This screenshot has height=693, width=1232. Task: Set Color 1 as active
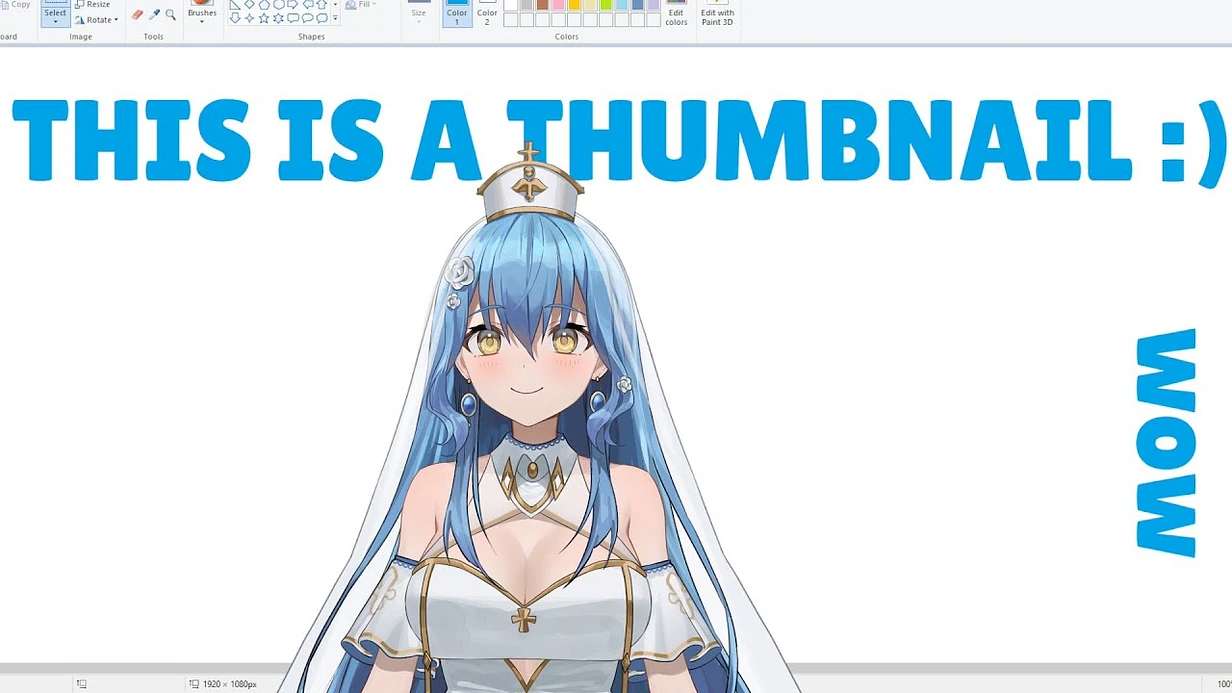pos(457,13)
